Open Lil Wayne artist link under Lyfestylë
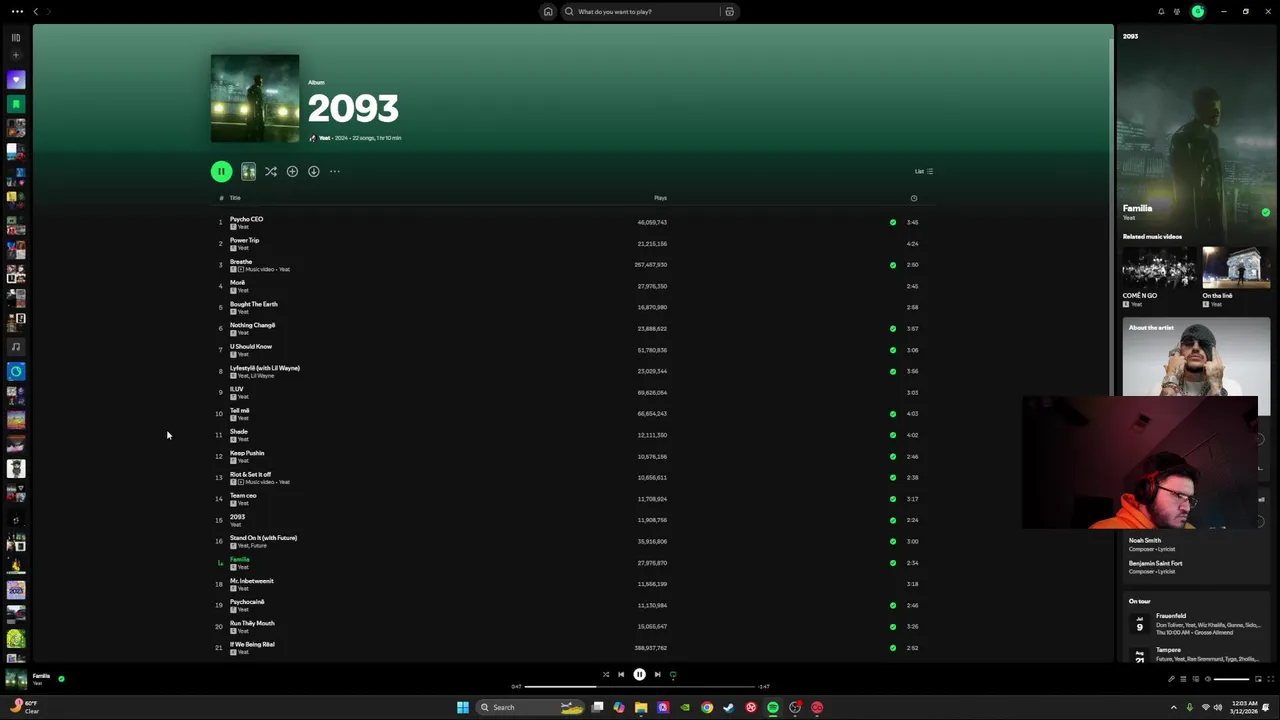 click(x=263, y=376)
